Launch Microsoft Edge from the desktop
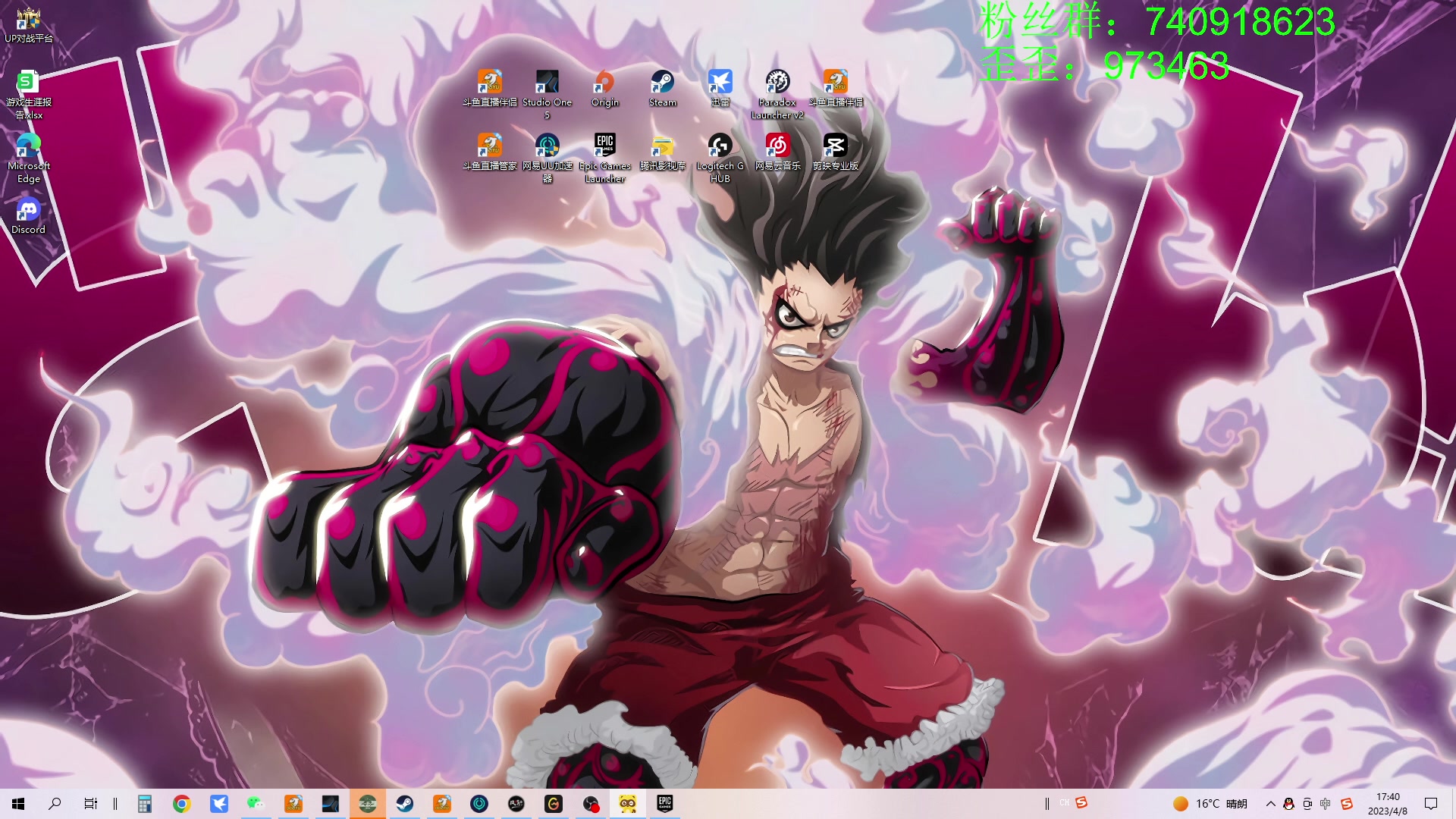The image size is (1456, 819). 29,158
